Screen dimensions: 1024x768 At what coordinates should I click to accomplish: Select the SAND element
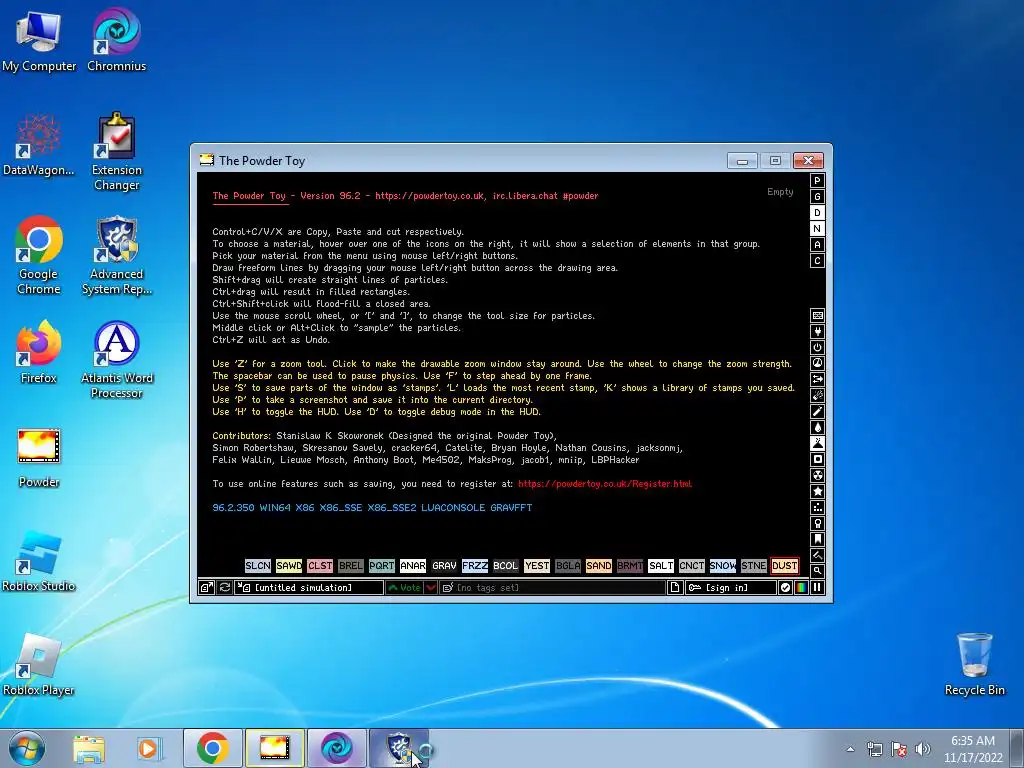pos(599,566)
